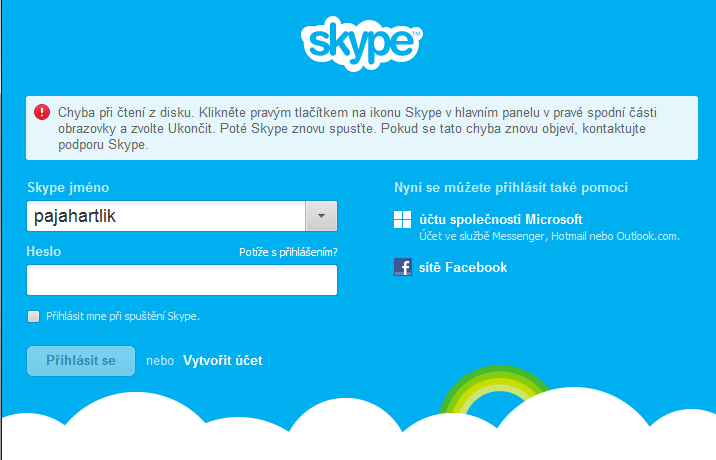
Task: Click the Microsoft Windows logo icon
Action: tap(402, 221)
